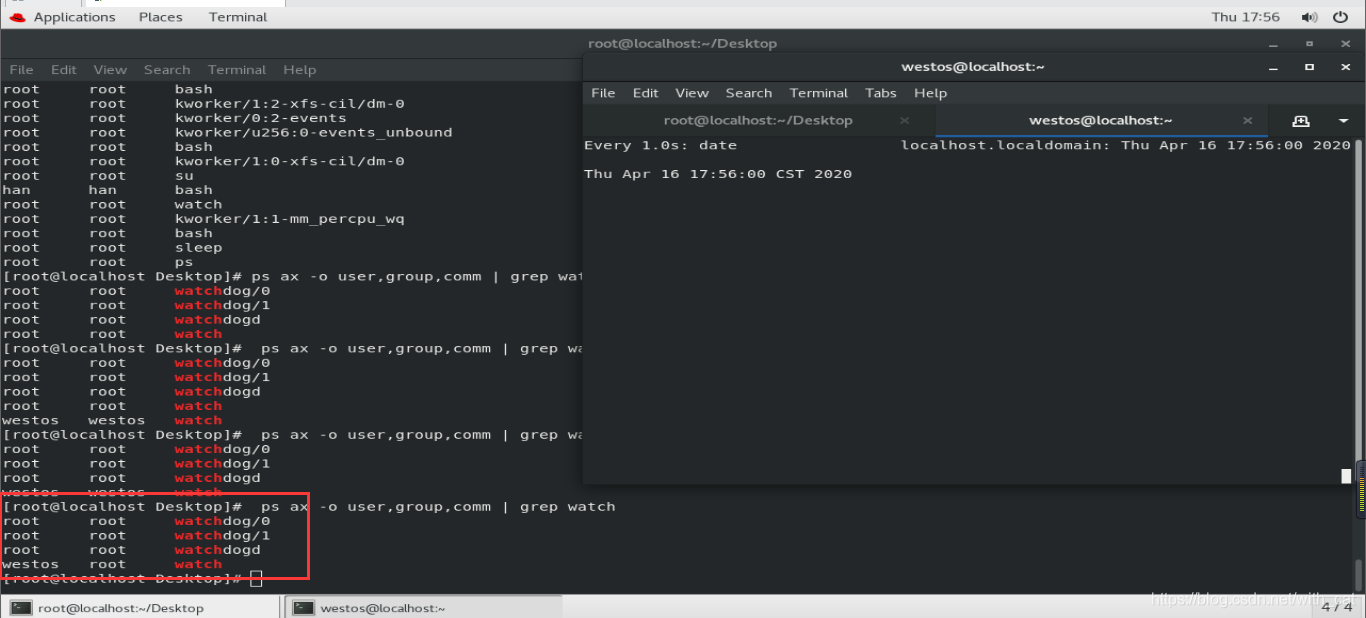
Task: Click the 'kworker/0:2-events' process line
Action: [x=174, y=118]
